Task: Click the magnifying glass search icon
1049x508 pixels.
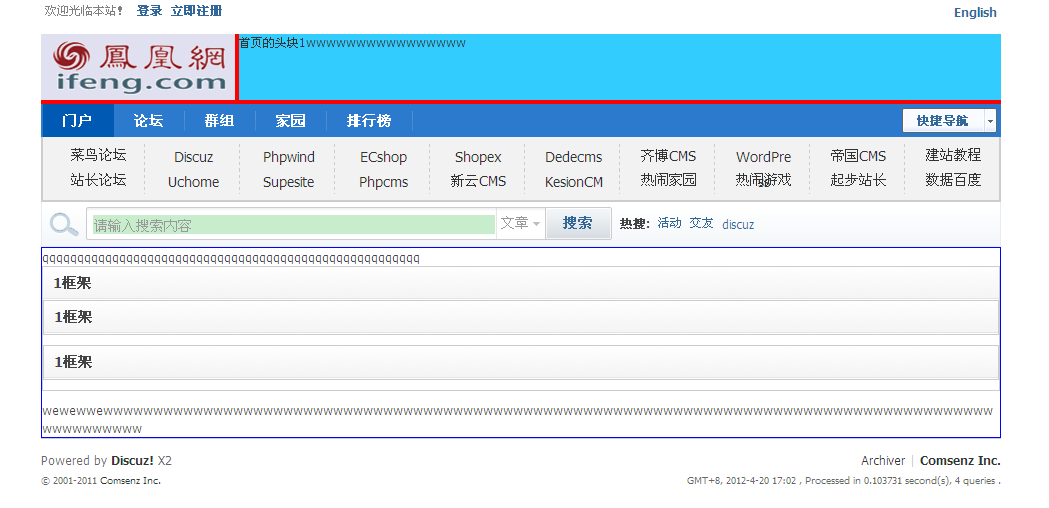Action: coord(64,224)
